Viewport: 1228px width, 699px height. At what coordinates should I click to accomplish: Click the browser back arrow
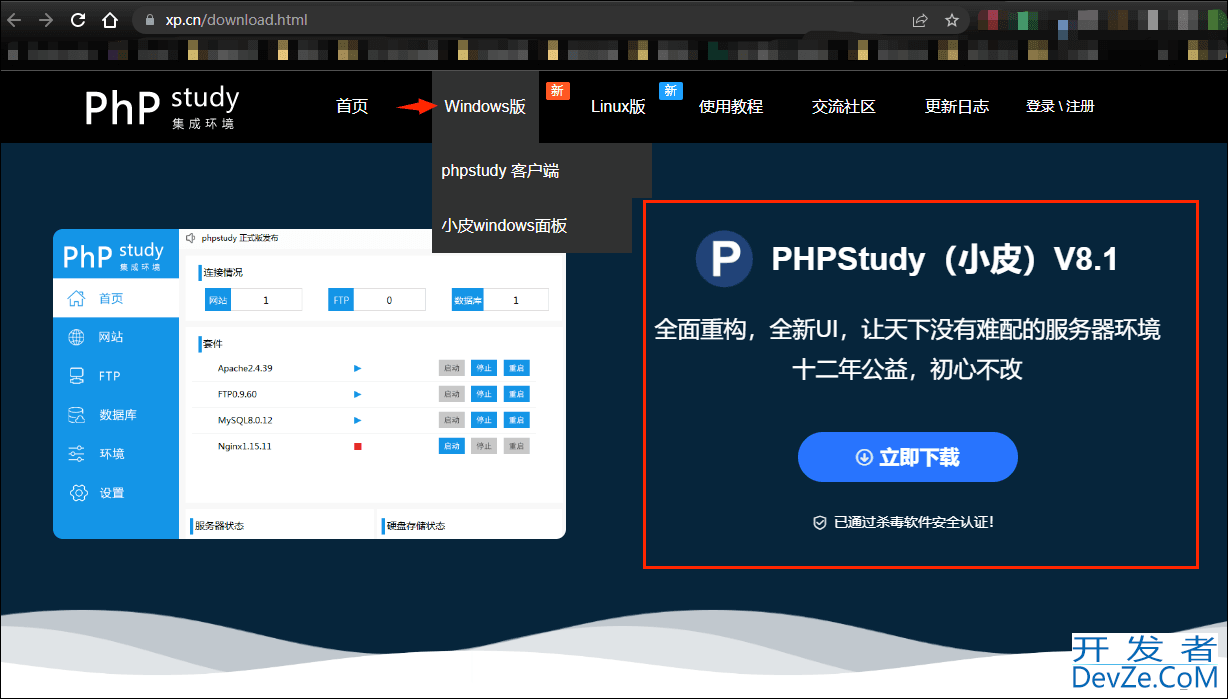(14, 20)
